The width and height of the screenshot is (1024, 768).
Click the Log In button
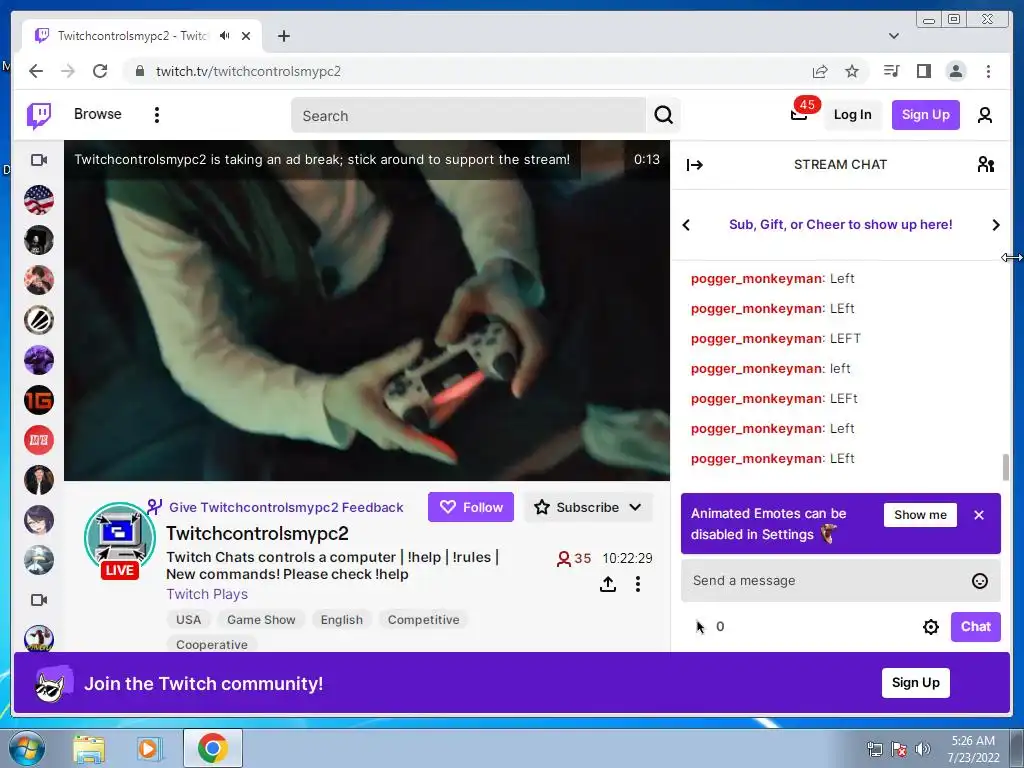(852, 115)
